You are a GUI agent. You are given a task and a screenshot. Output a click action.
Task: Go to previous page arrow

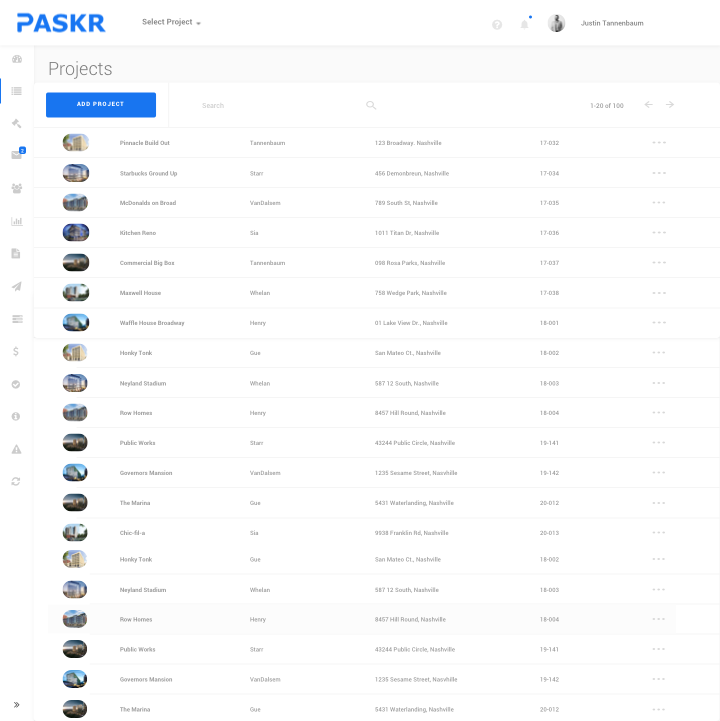coord(648,104)
